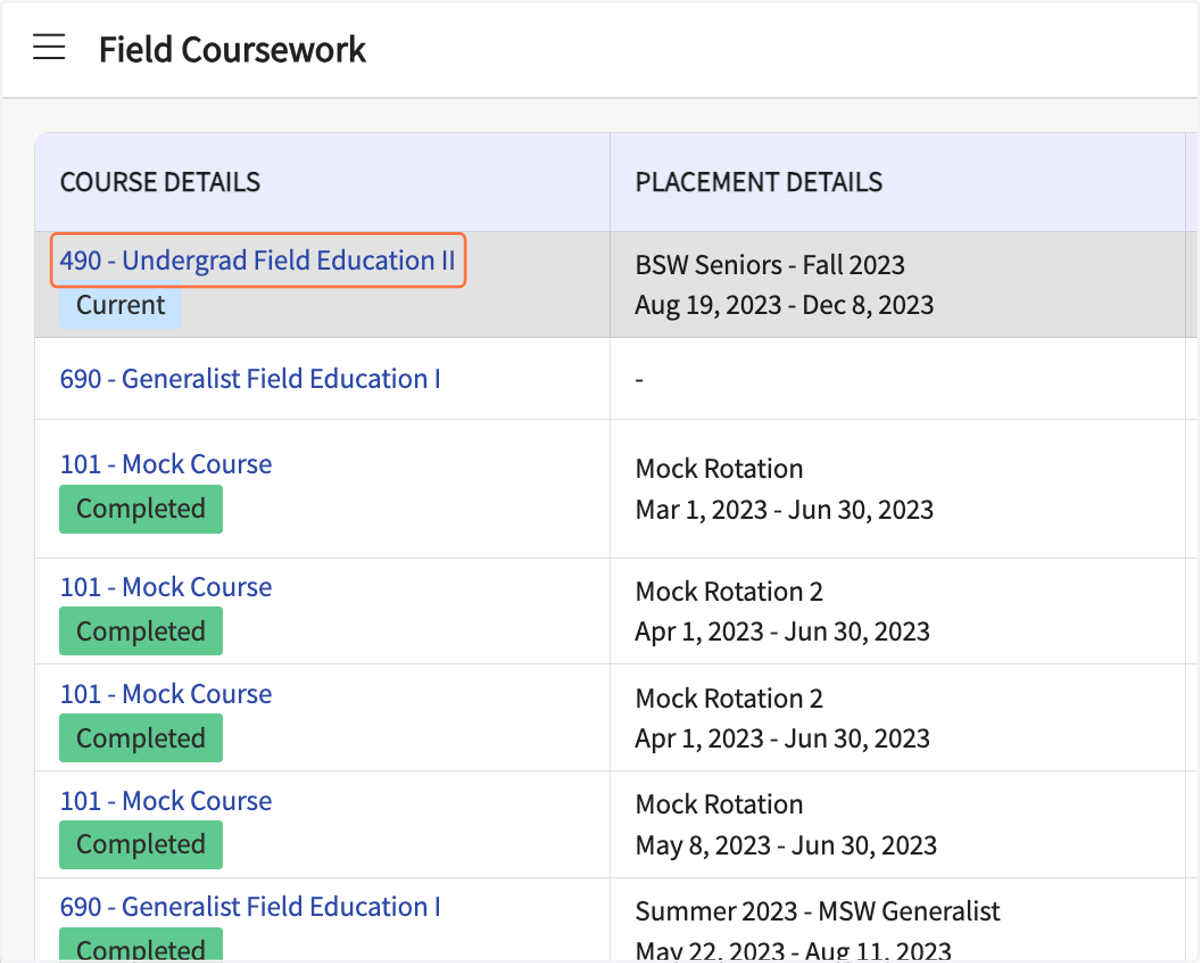
Task: Click the Current status badge
Action: pyautogui.click(x=120, y=305)
